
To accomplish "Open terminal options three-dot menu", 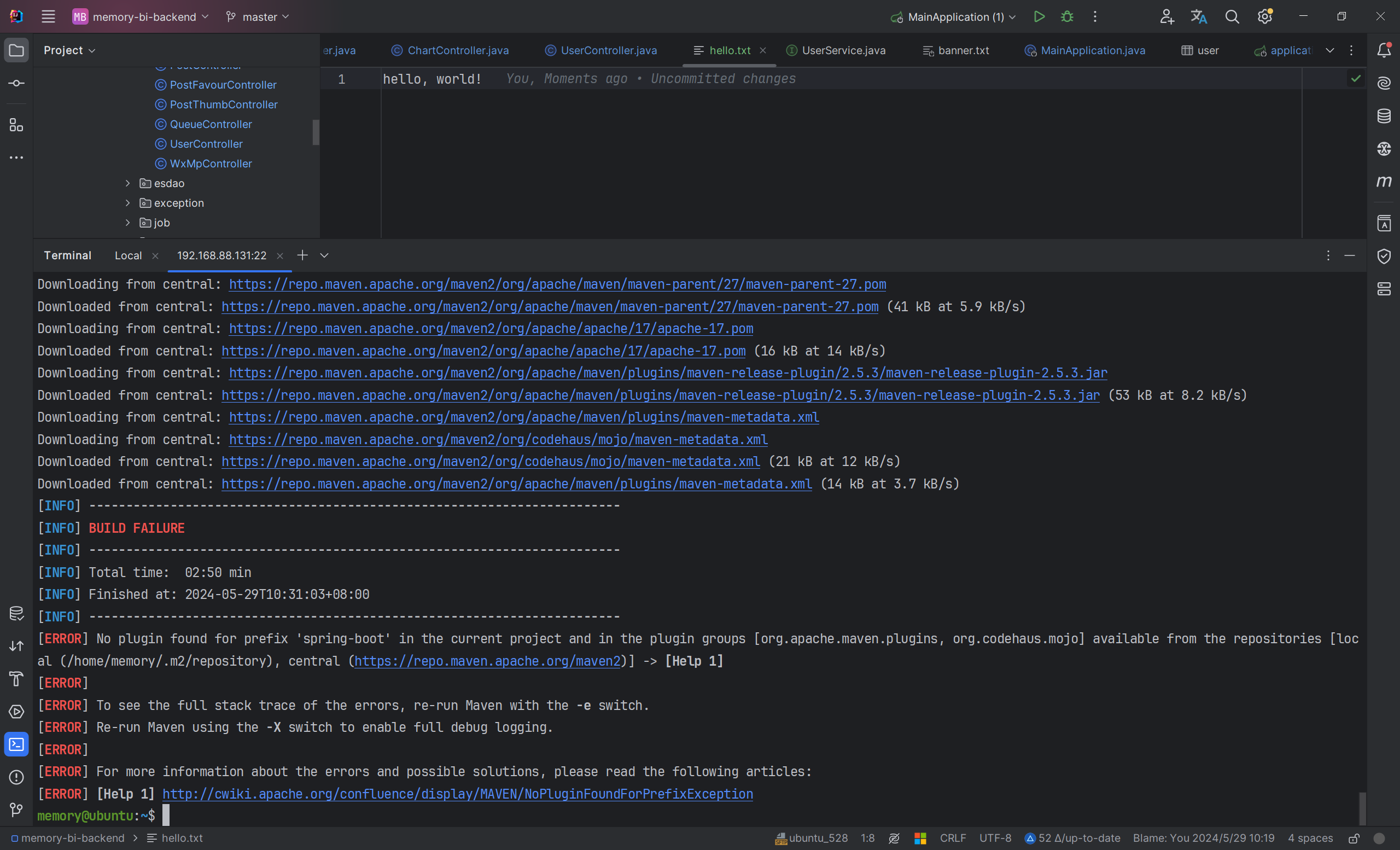I will [1328, 255].
